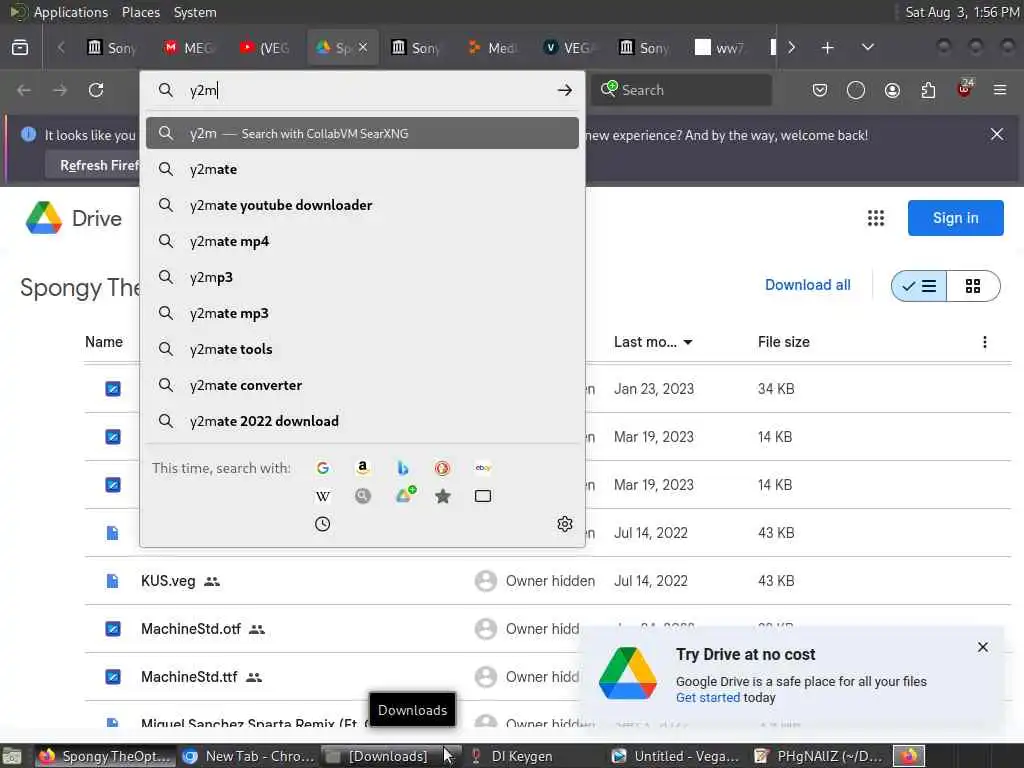Open the Pocket save icon
The height and width of the screenshot is (768, 1024).
pyautogui.click(x=820, y=90)
